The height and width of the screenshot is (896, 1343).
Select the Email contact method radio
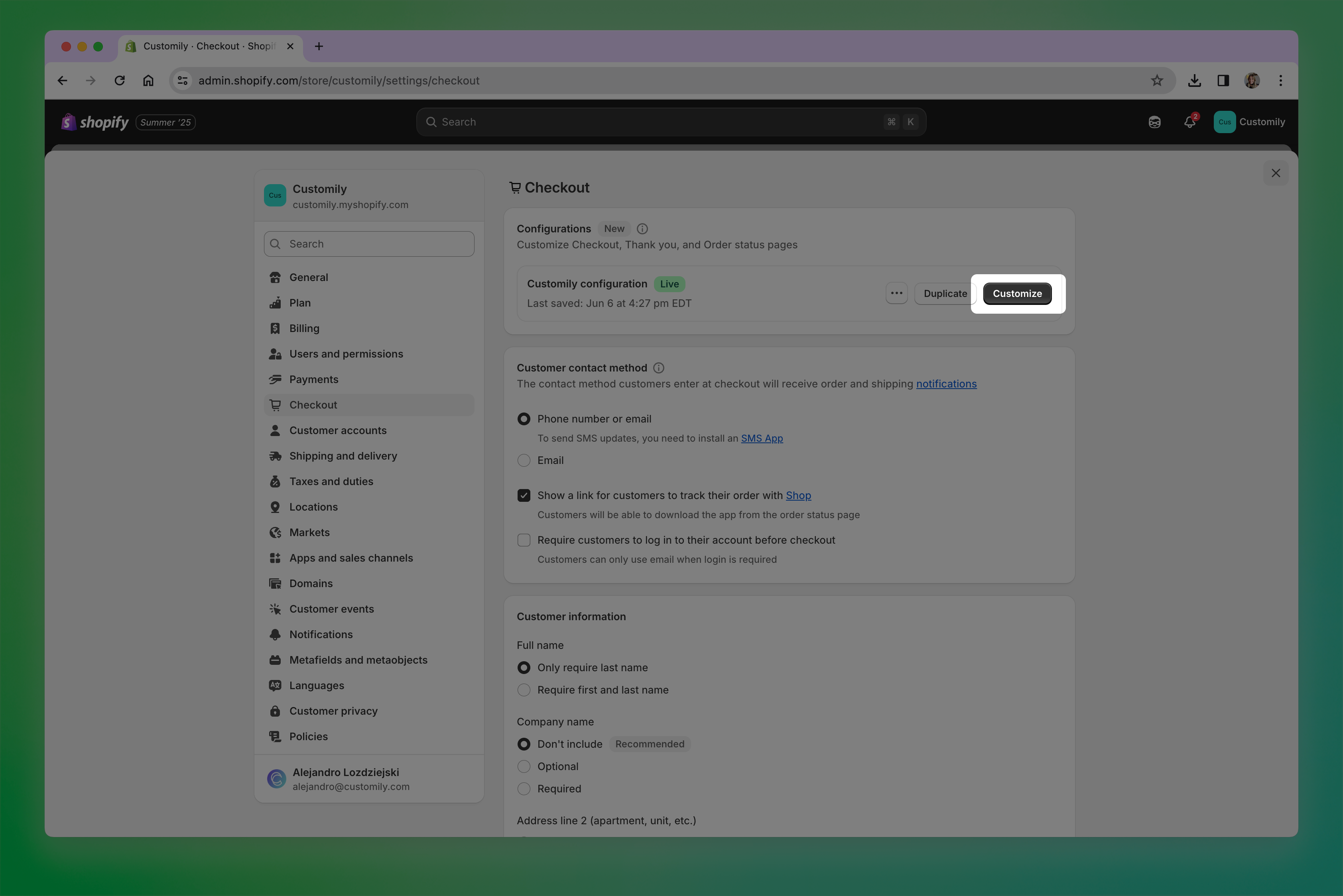tap(524, 461)
